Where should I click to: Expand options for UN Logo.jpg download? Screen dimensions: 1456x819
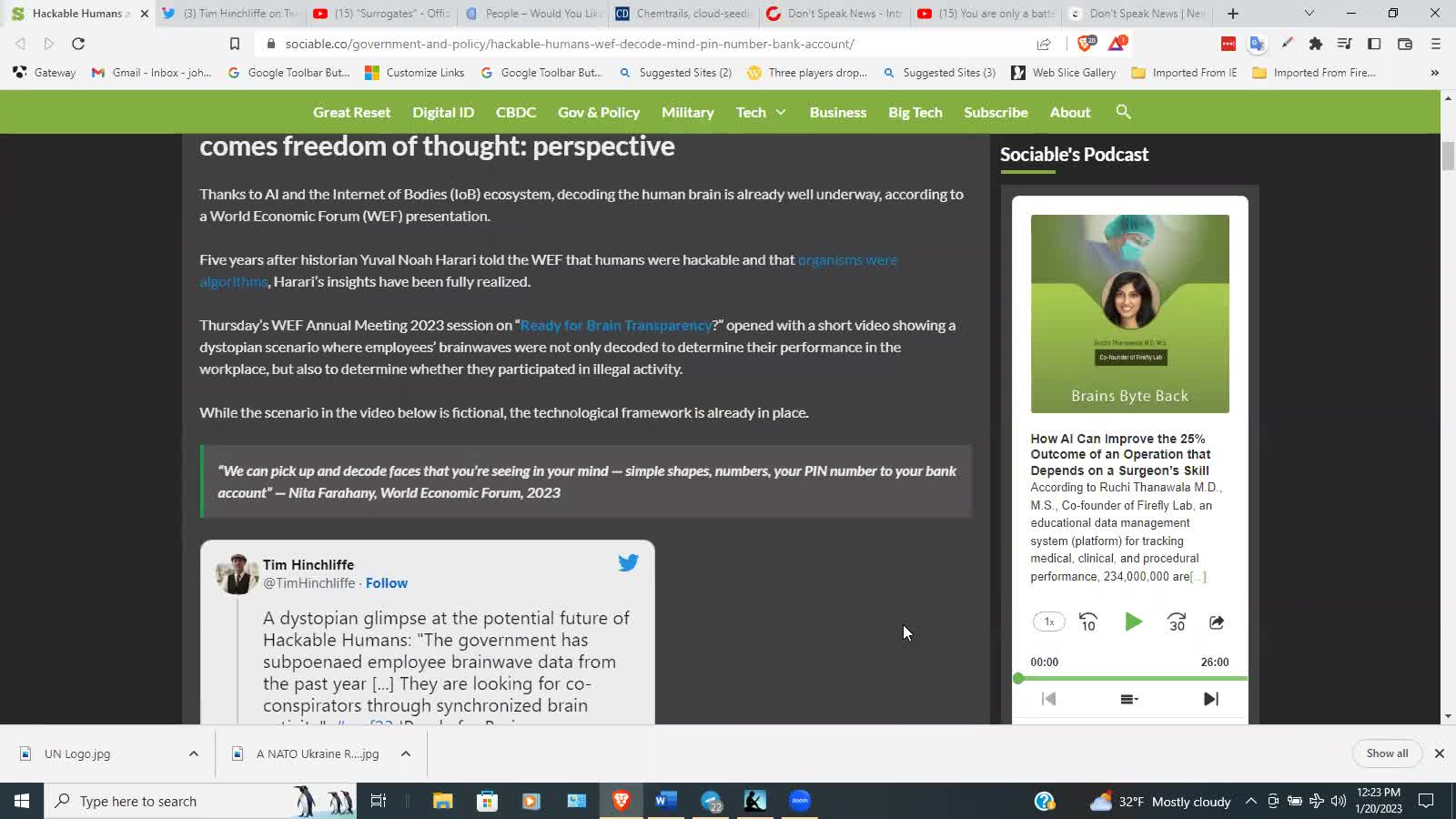(194, 753)
